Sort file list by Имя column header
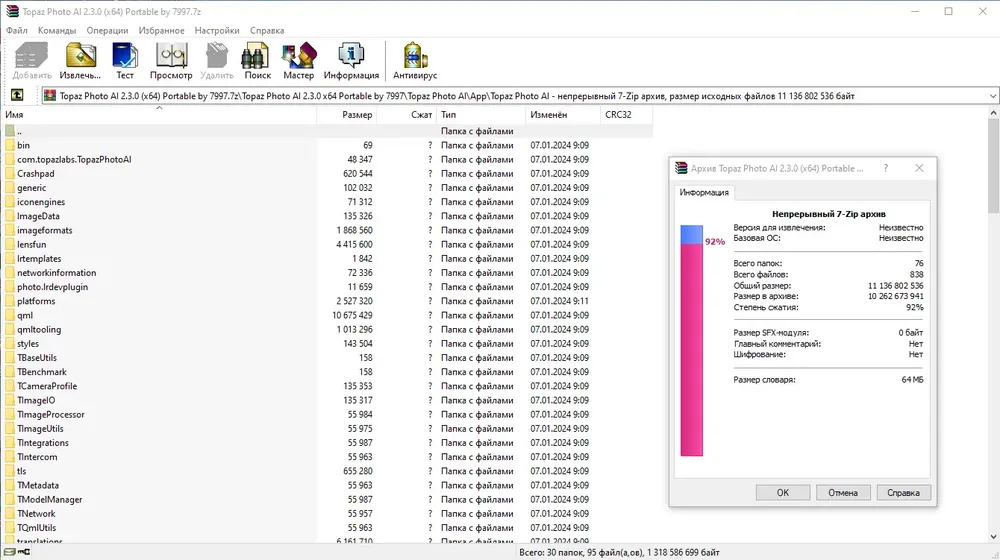 [159, 115]
